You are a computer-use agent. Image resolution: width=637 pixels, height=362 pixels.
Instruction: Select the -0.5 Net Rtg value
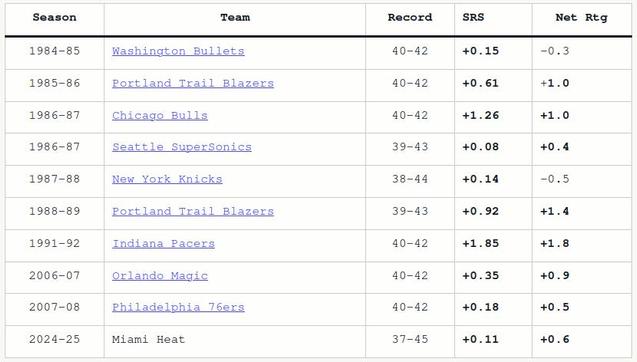point(555,179)
